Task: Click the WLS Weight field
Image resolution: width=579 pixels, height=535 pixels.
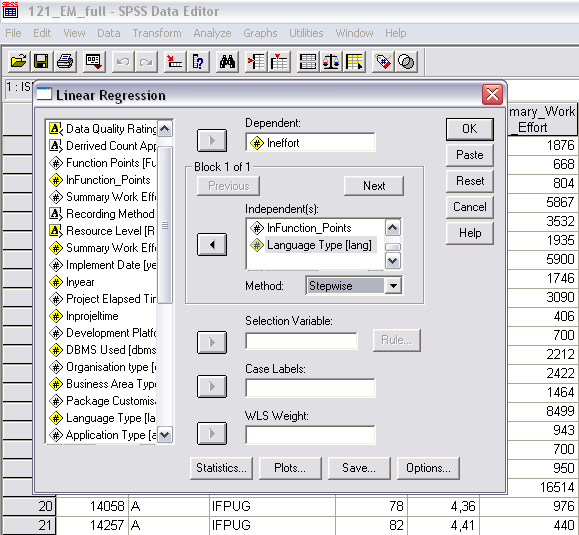Action: click(x=310, y=435)
